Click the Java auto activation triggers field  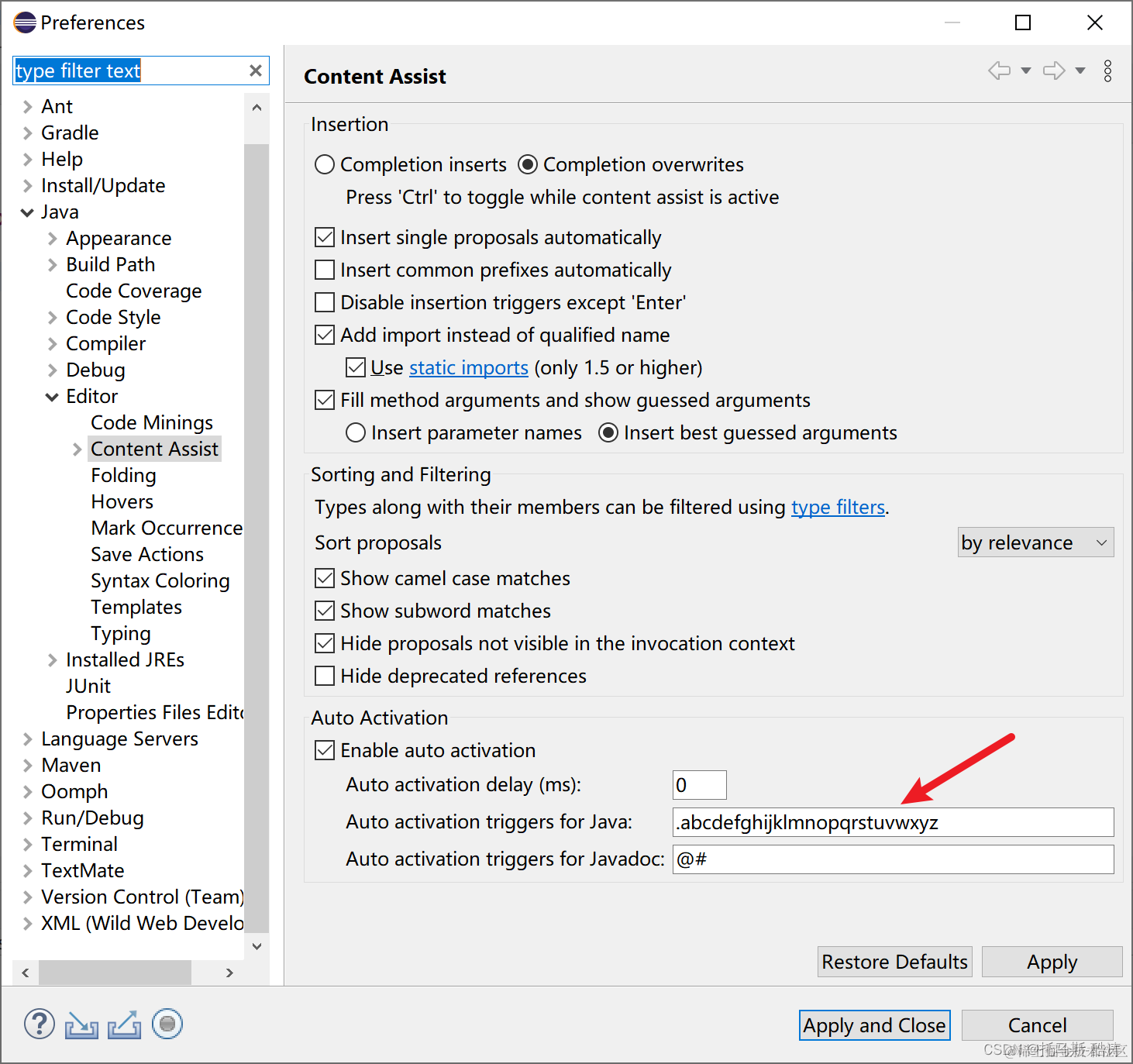pyautogui.click(x=894, y=822)
